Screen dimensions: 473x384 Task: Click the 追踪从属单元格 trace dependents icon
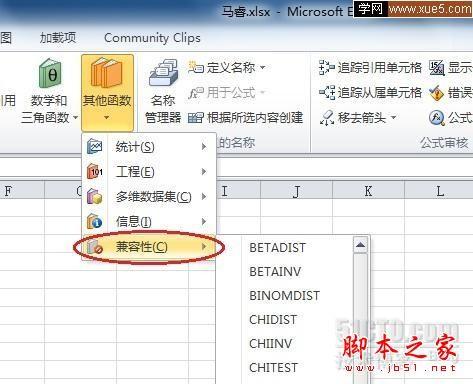pyautogui.click(x=326, y=92)
